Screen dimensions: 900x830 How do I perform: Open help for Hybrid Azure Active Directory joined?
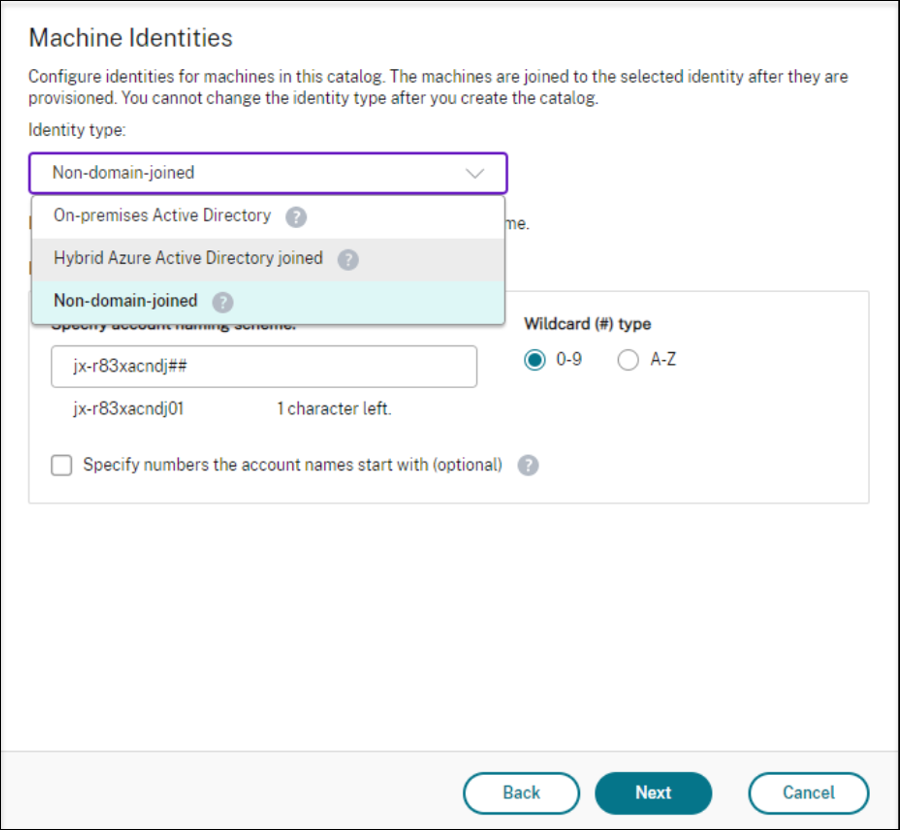click(x=348, y=258)
